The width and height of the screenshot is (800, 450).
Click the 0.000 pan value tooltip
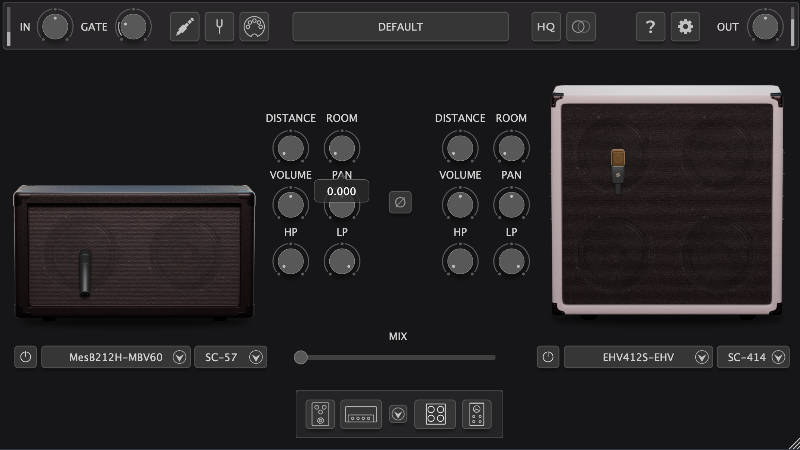341,191
